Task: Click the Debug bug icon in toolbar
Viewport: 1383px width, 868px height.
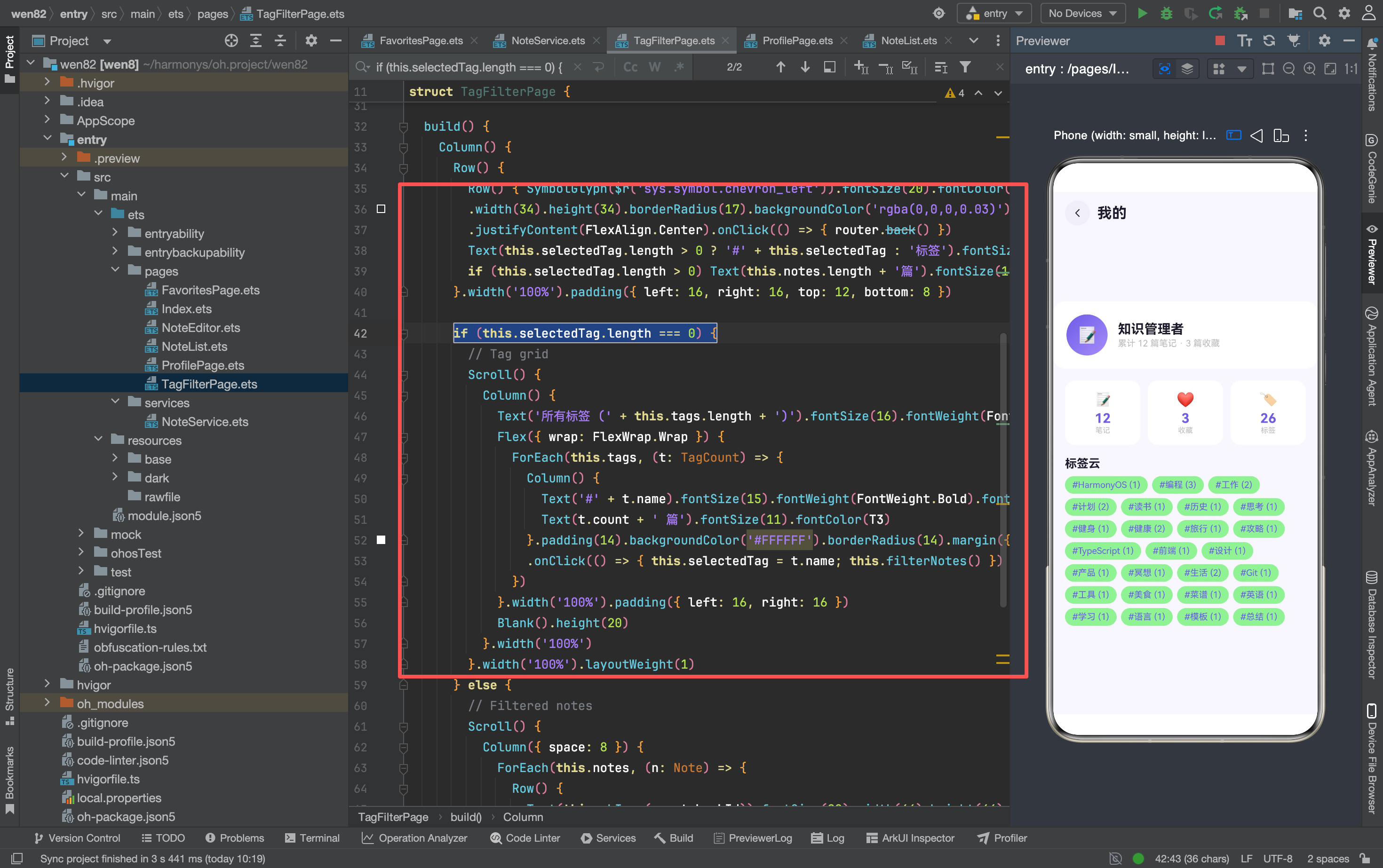Action: pyautogui.click(x=1166, y=13)
